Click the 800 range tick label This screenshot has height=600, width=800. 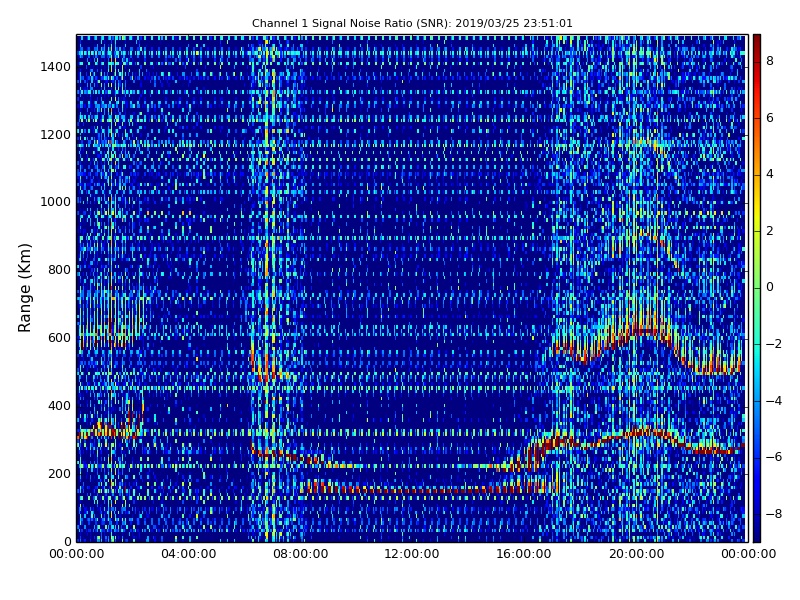point(60,270)
